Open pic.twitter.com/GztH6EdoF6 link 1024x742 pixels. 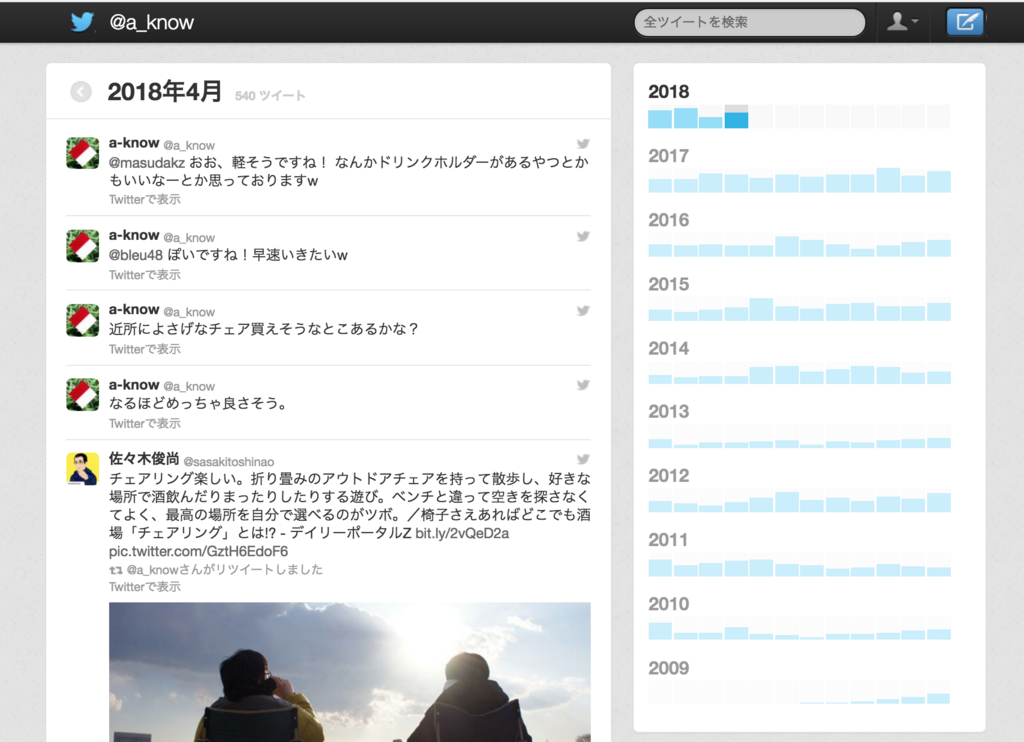[199, 552]
